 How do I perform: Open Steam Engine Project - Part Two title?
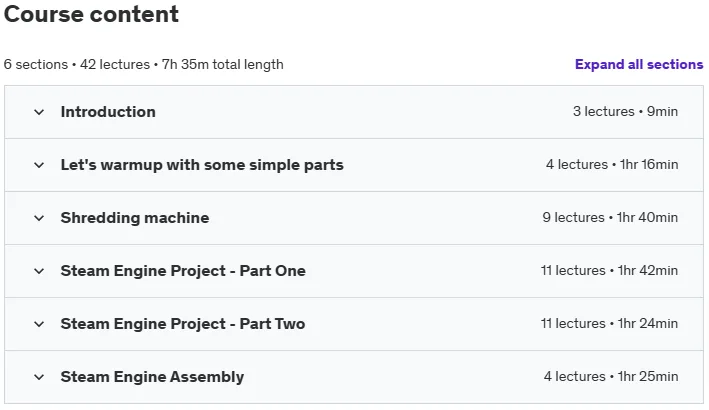pos(183,324)
